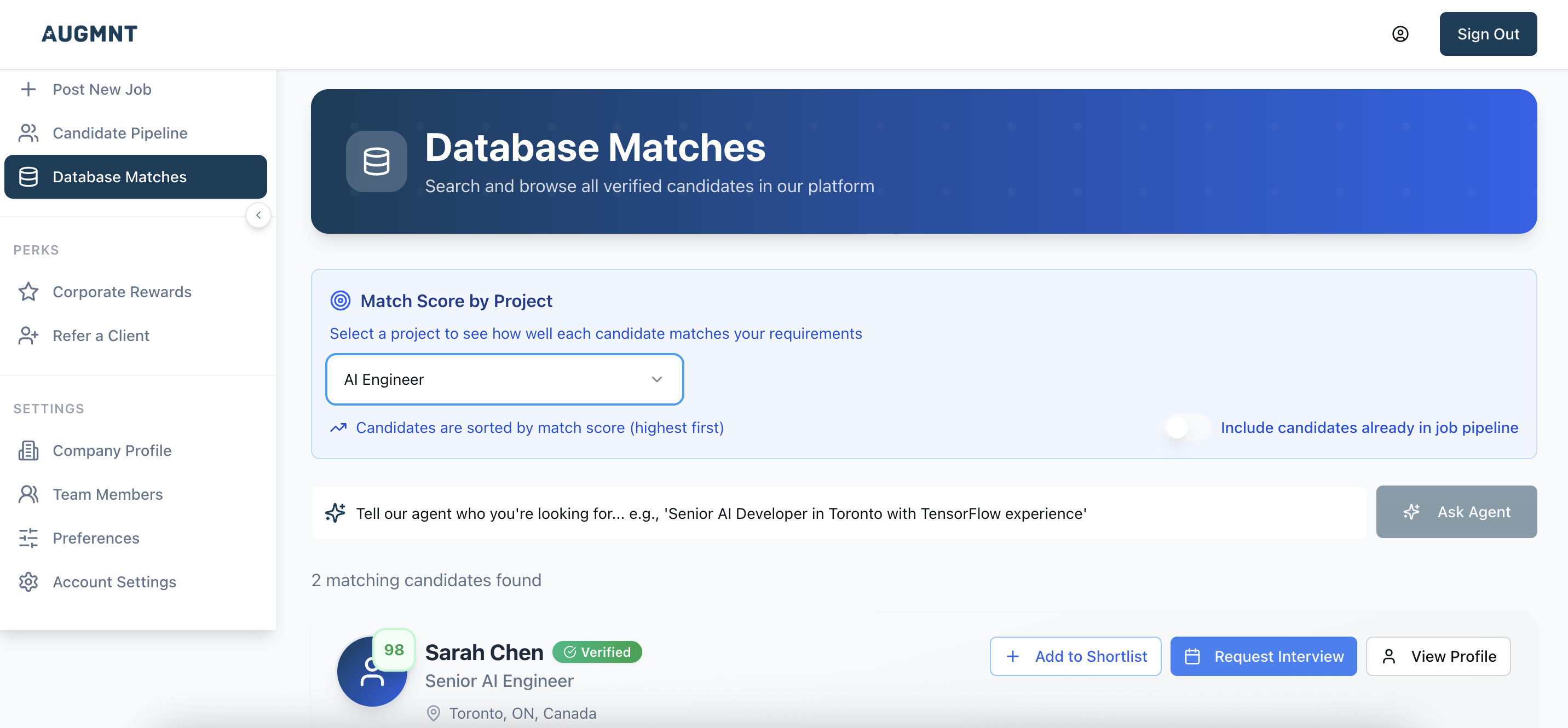Image resolution: width=1568 pixels, height=728 pixels.
Task: Click the trending arrow sort icon
Action: [x=338, y=428]
